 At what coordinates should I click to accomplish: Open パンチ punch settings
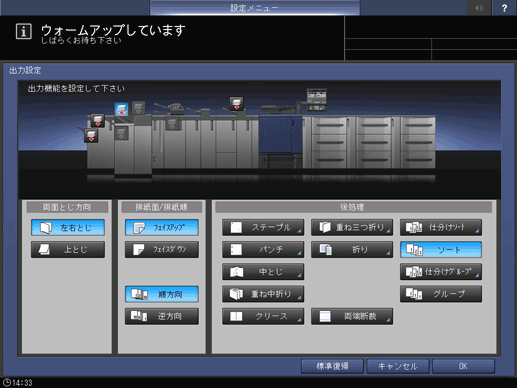pyautogui.click(x=263, y=250)
